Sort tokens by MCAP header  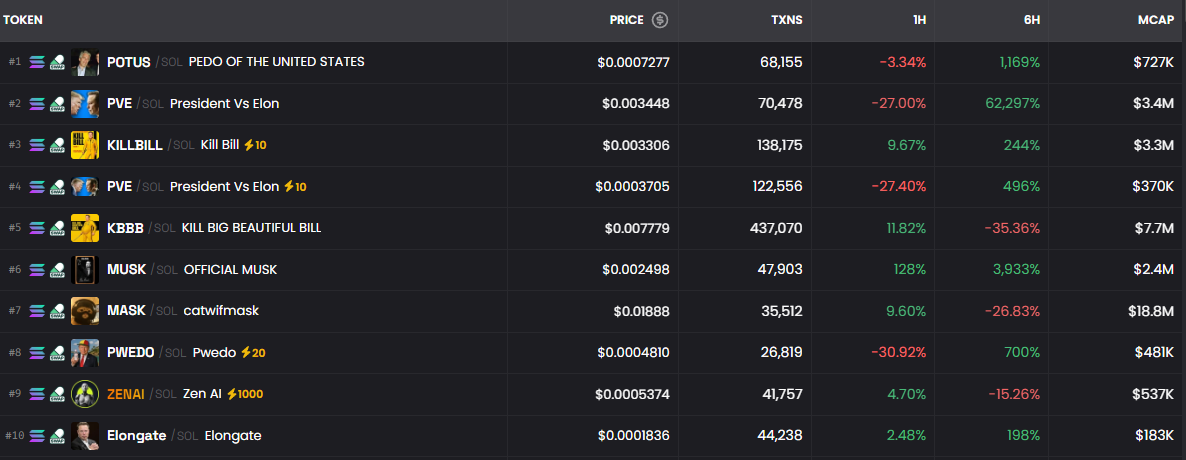pyautogui.click(x=1155, y=20)
